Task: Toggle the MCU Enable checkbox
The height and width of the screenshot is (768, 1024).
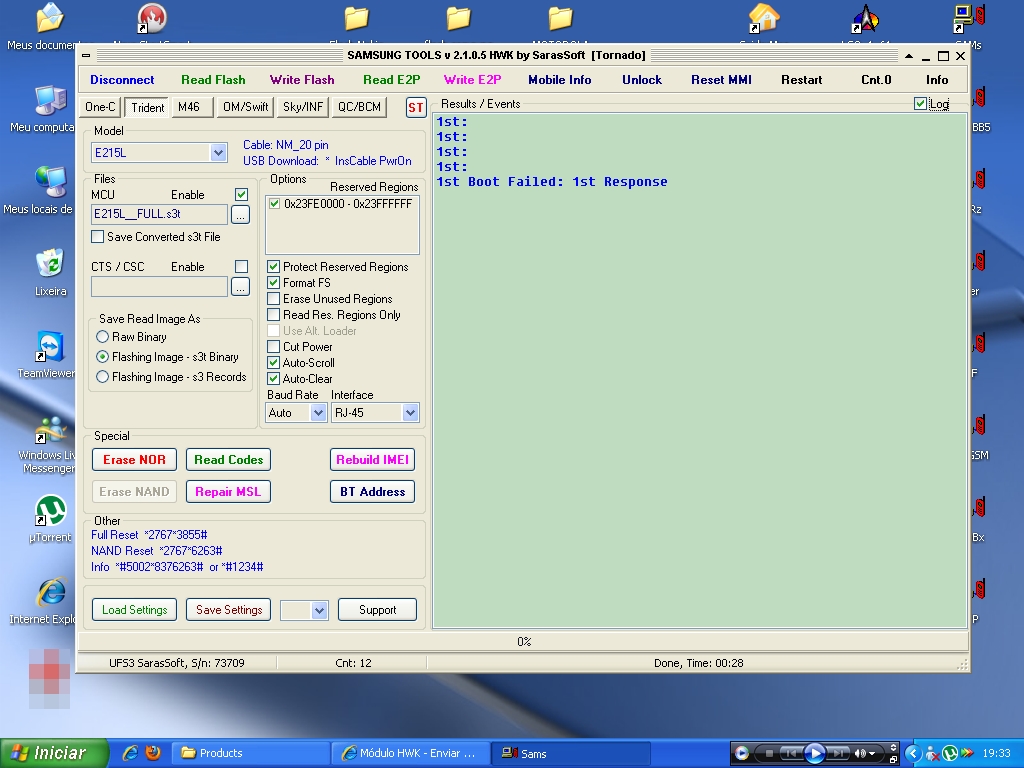Action: 241,195
